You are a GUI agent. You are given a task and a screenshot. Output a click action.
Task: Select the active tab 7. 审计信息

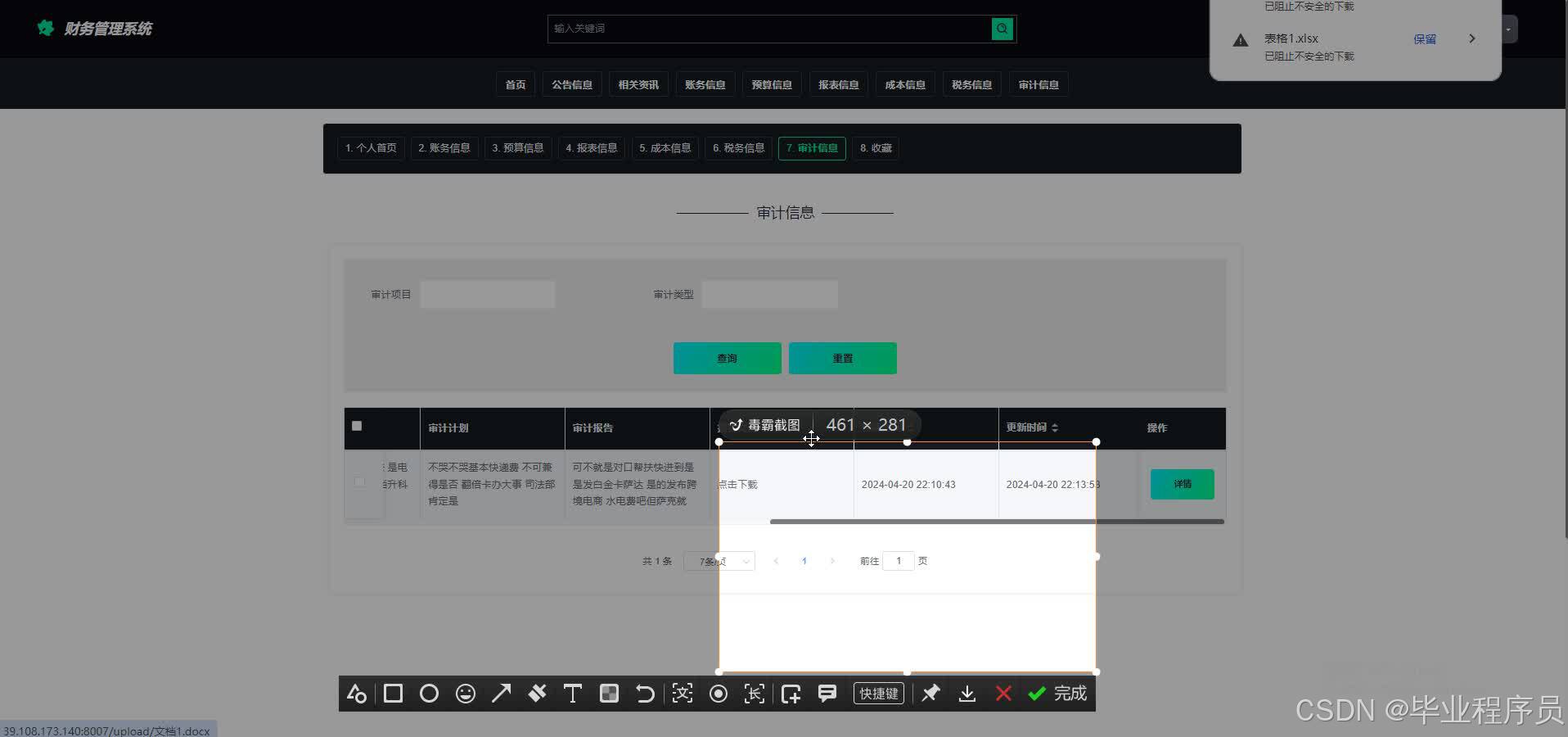pyautogui.click(x=812, y=148)
